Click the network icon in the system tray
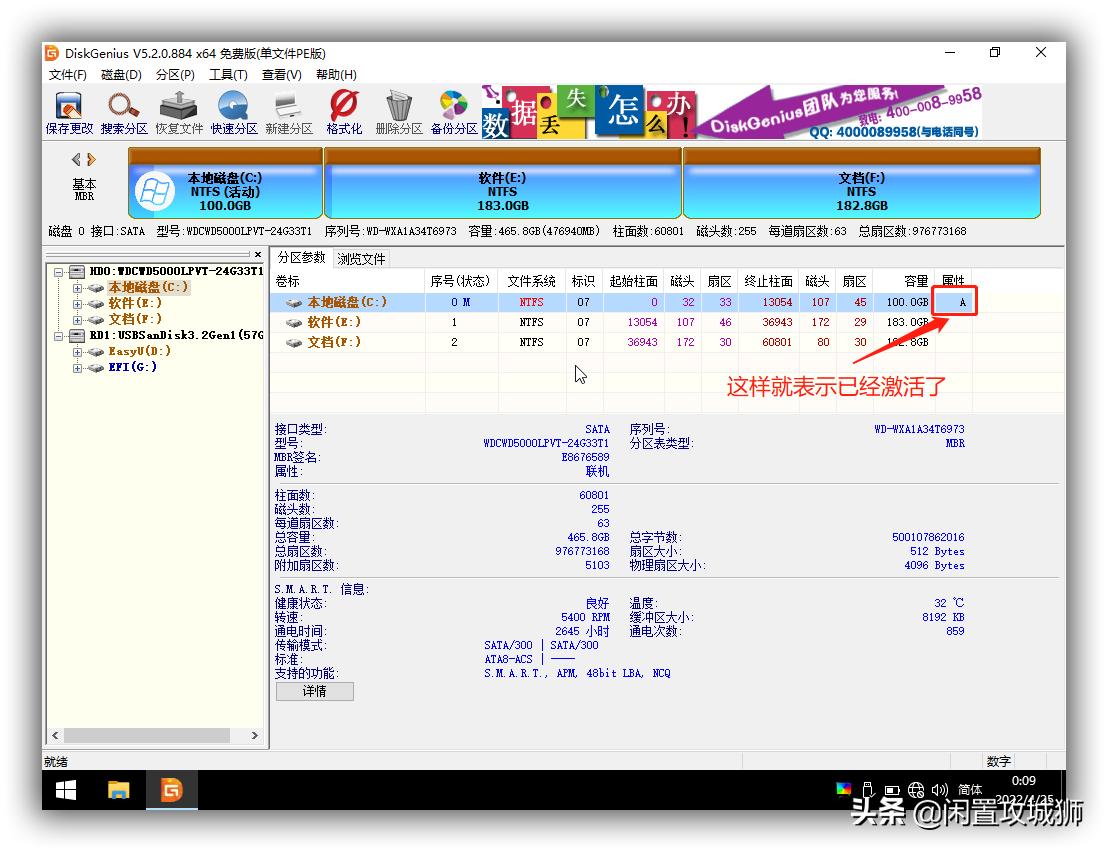 916,789
